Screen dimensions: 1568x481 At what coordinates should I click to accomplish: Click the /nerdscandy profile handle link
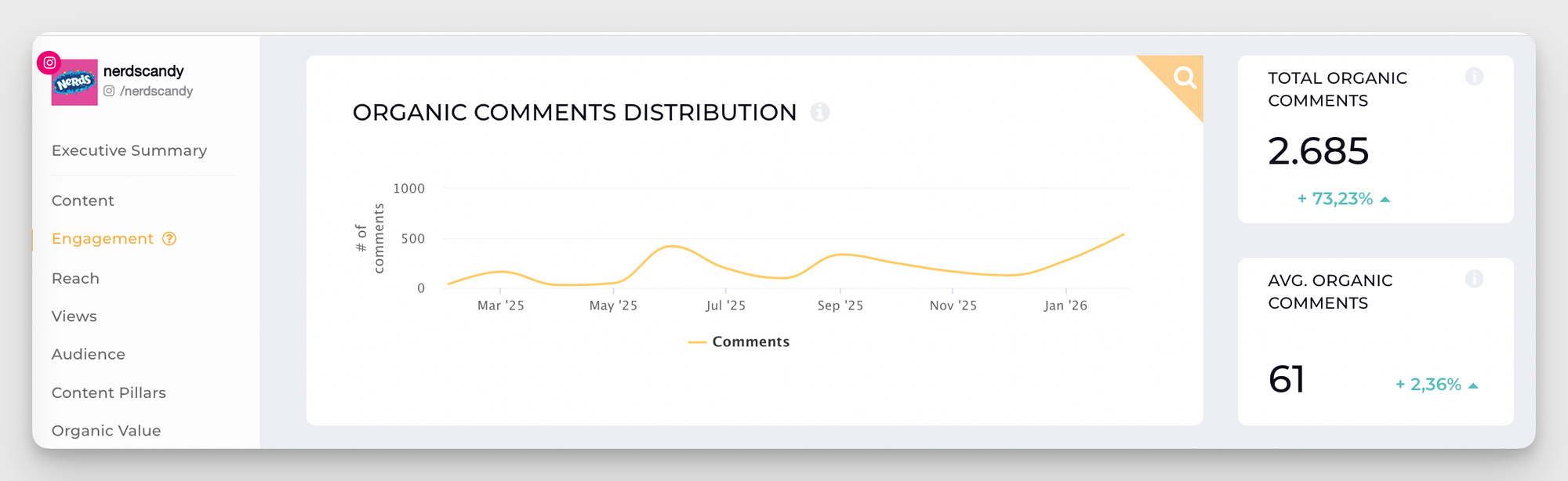[157, 91]
